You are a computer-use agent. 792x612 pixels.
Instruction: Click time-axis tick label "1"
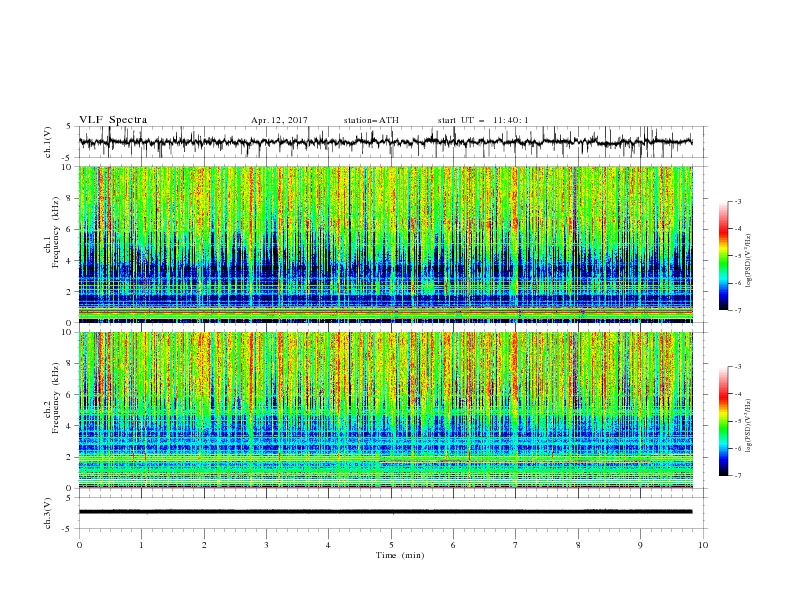142,545
